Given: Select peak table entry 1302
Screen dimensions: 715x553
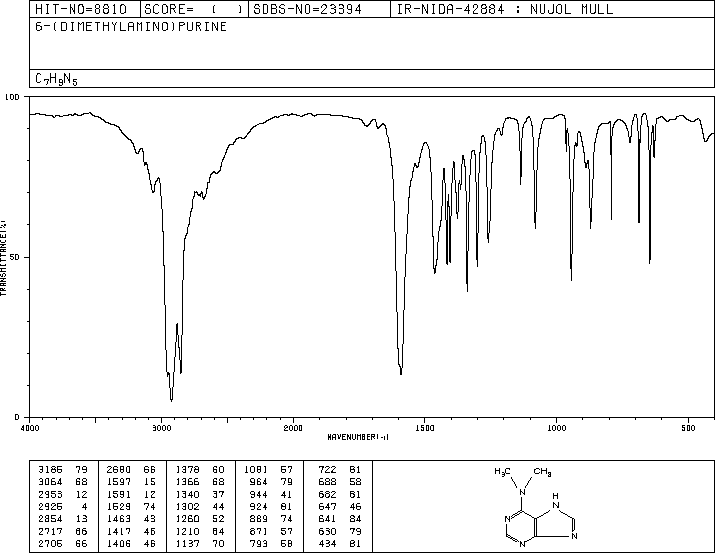Looking at the screenshot, I should point(200,506).
